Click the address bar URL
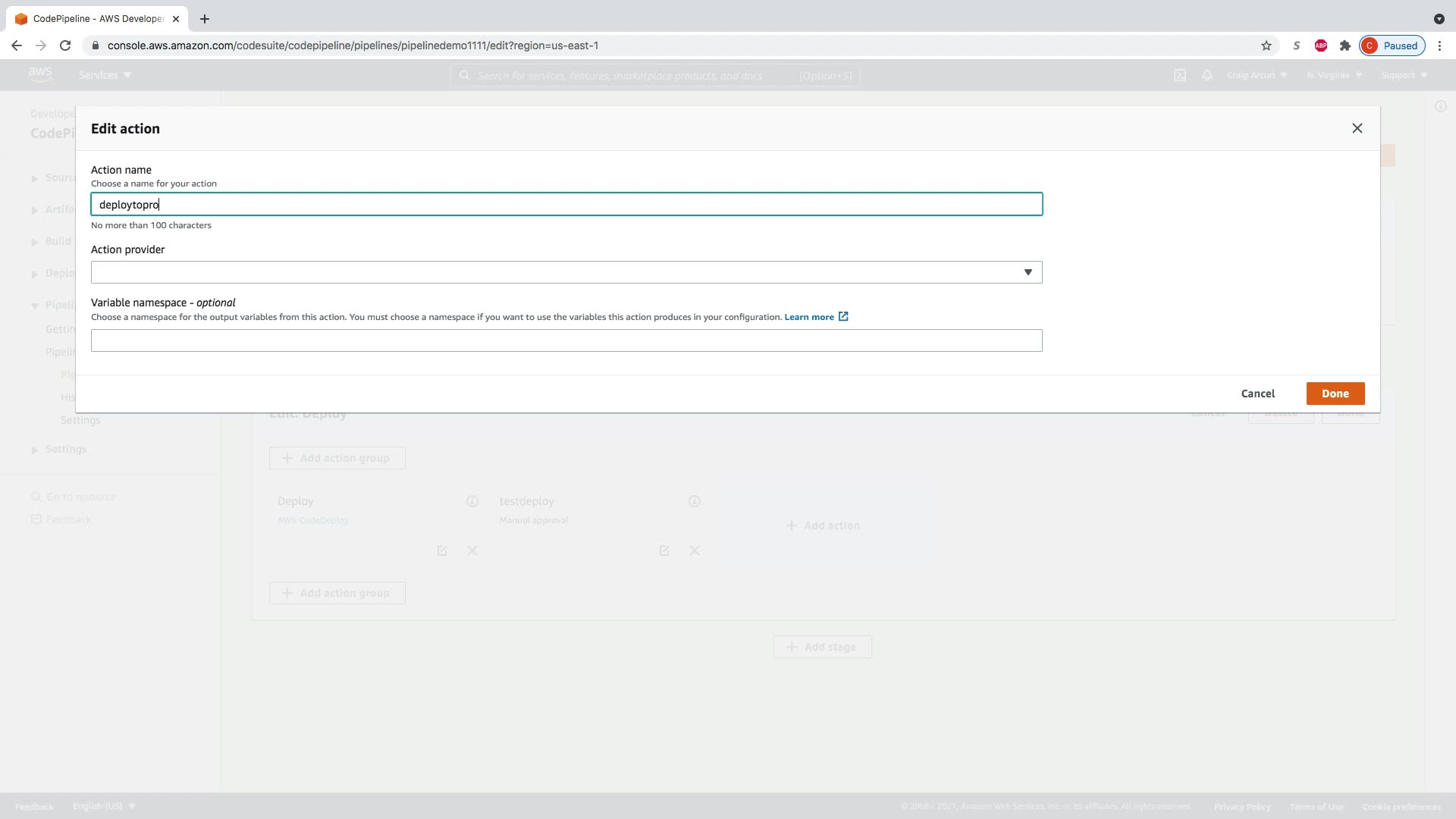This screenshot has height=819, width=1456. pos(353,45)
